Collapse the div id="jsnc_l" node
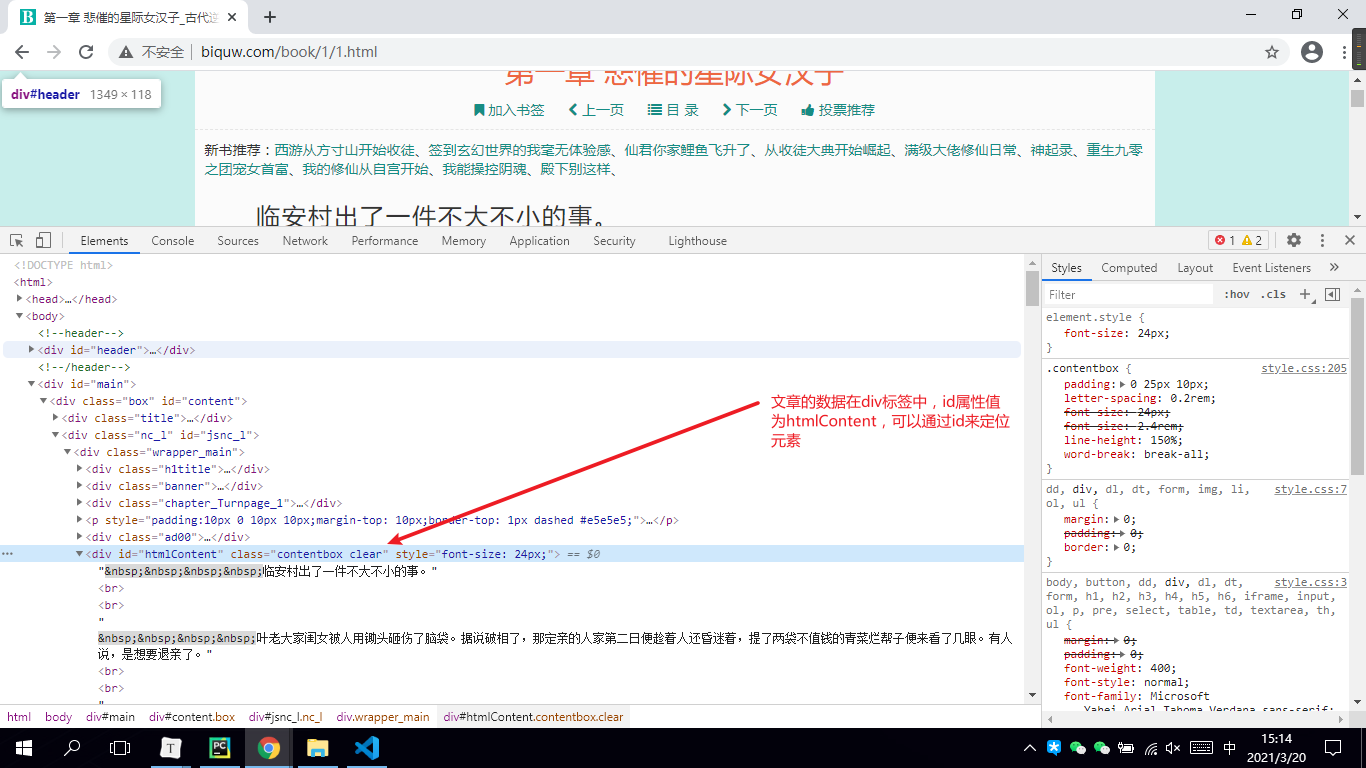The width and height of the screenshot is (1366, 768). (56, 435)
